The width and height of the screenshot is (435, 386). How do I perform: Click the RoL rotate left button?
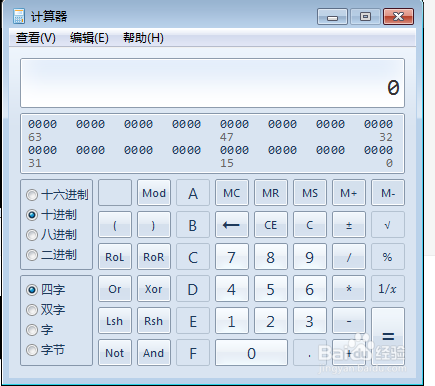pos(115,257)
